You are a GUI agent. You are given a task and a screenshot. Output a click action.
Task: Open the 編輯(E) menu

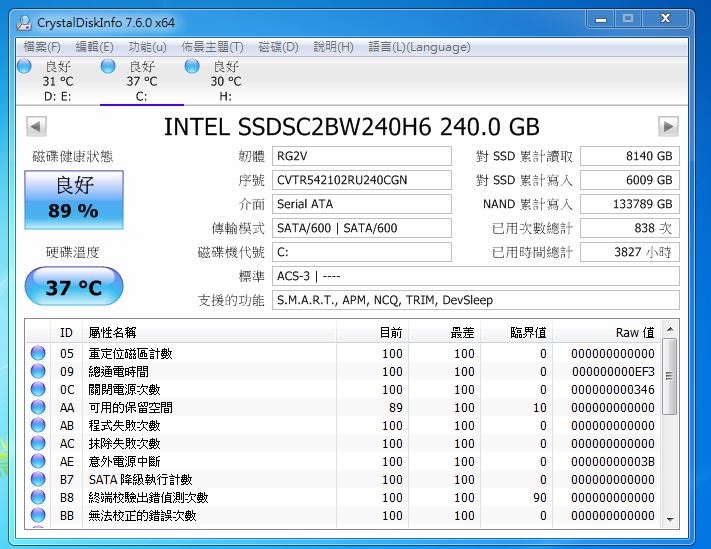(x=94, y=47)
